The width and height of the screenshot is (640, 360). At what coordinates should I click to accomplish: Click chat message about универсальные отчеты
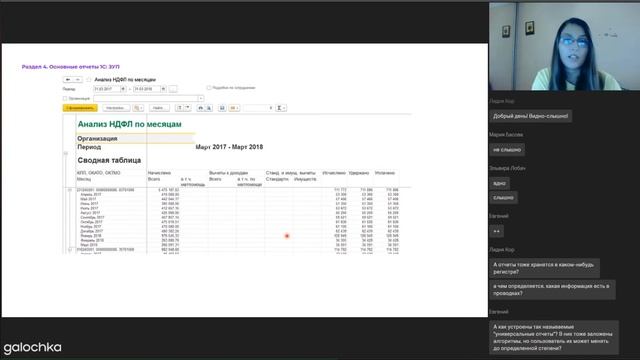[x=554, y=338]
